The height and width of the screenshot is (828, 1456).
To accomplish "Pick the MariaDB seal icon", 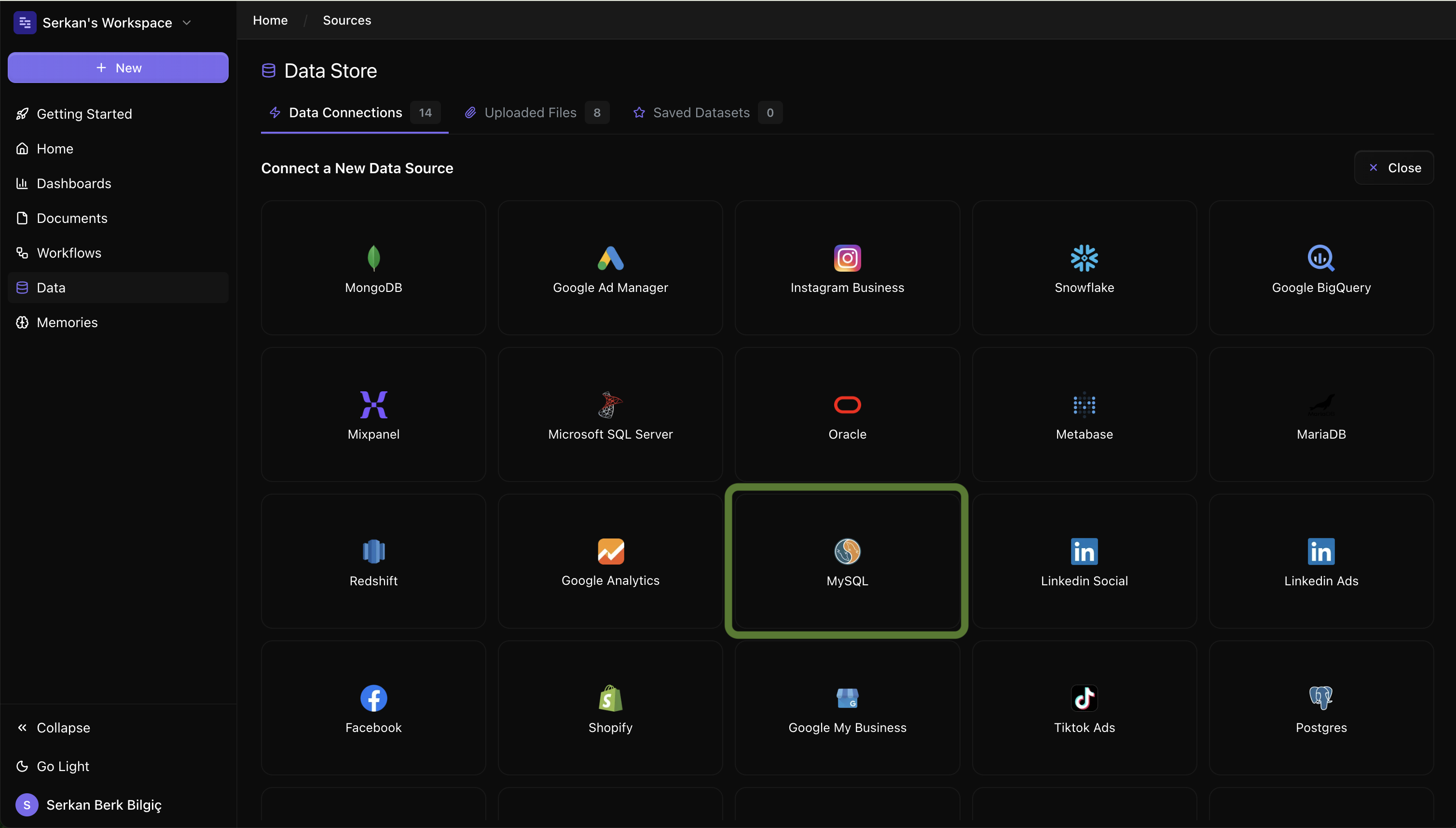I will (x=1321, y=405).
